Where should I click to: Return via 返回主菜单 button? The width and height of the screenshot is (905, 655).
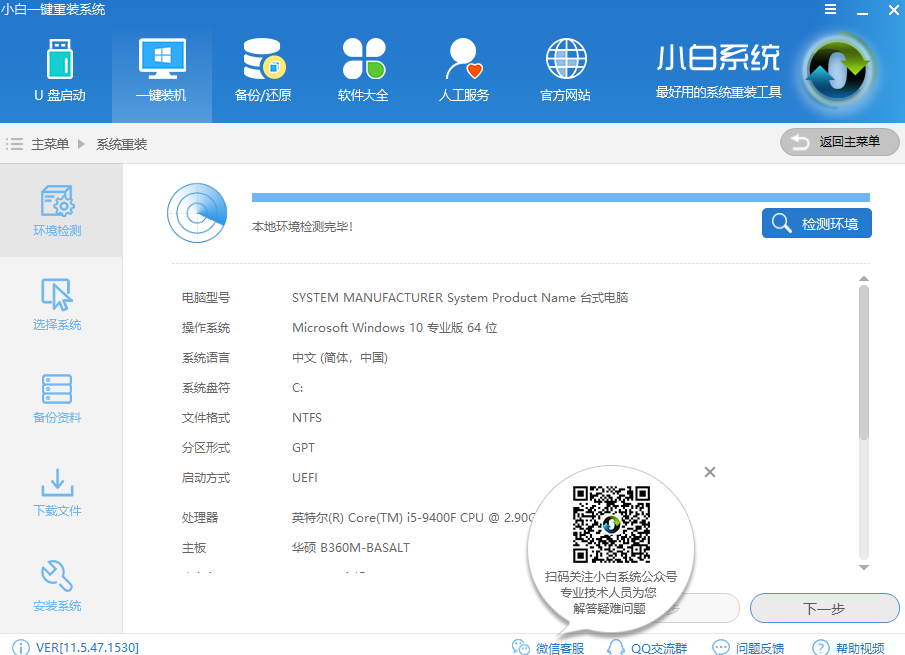pyautogui.click(x=839, y=142)
